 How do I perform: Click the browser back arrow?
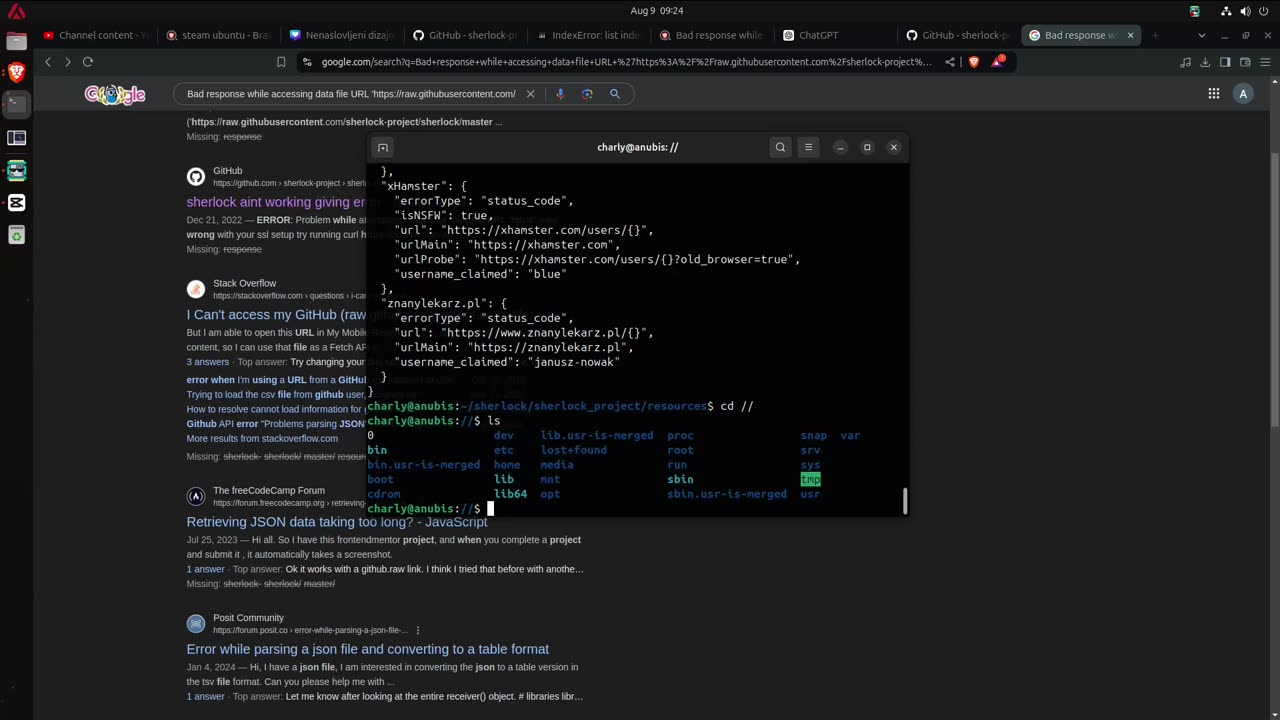(47, 62)
